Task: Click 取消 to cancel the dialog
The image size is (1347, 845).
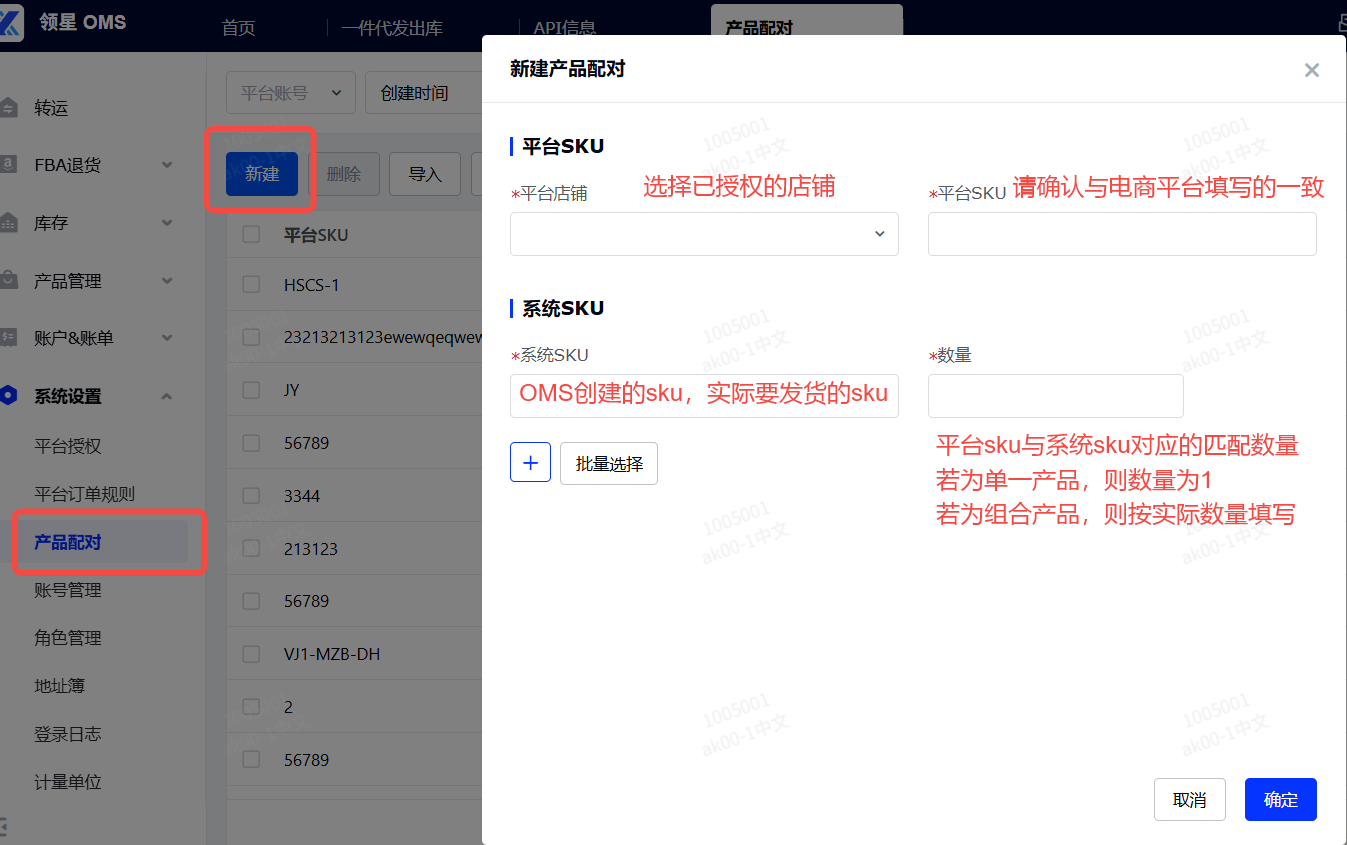Action: tap(1190, 799)
